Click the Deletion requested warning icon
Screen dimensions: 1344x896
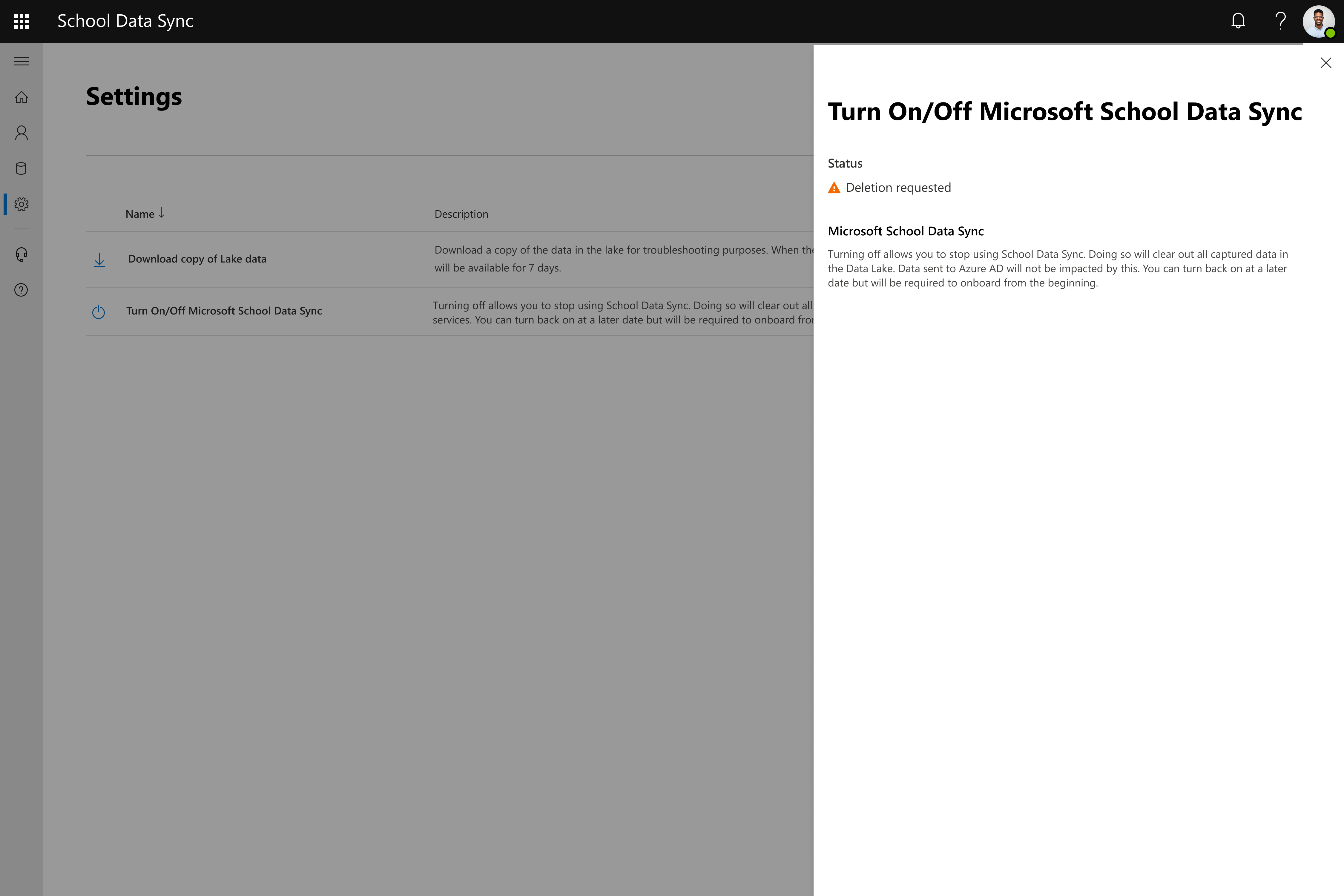(x=834, y=188)
